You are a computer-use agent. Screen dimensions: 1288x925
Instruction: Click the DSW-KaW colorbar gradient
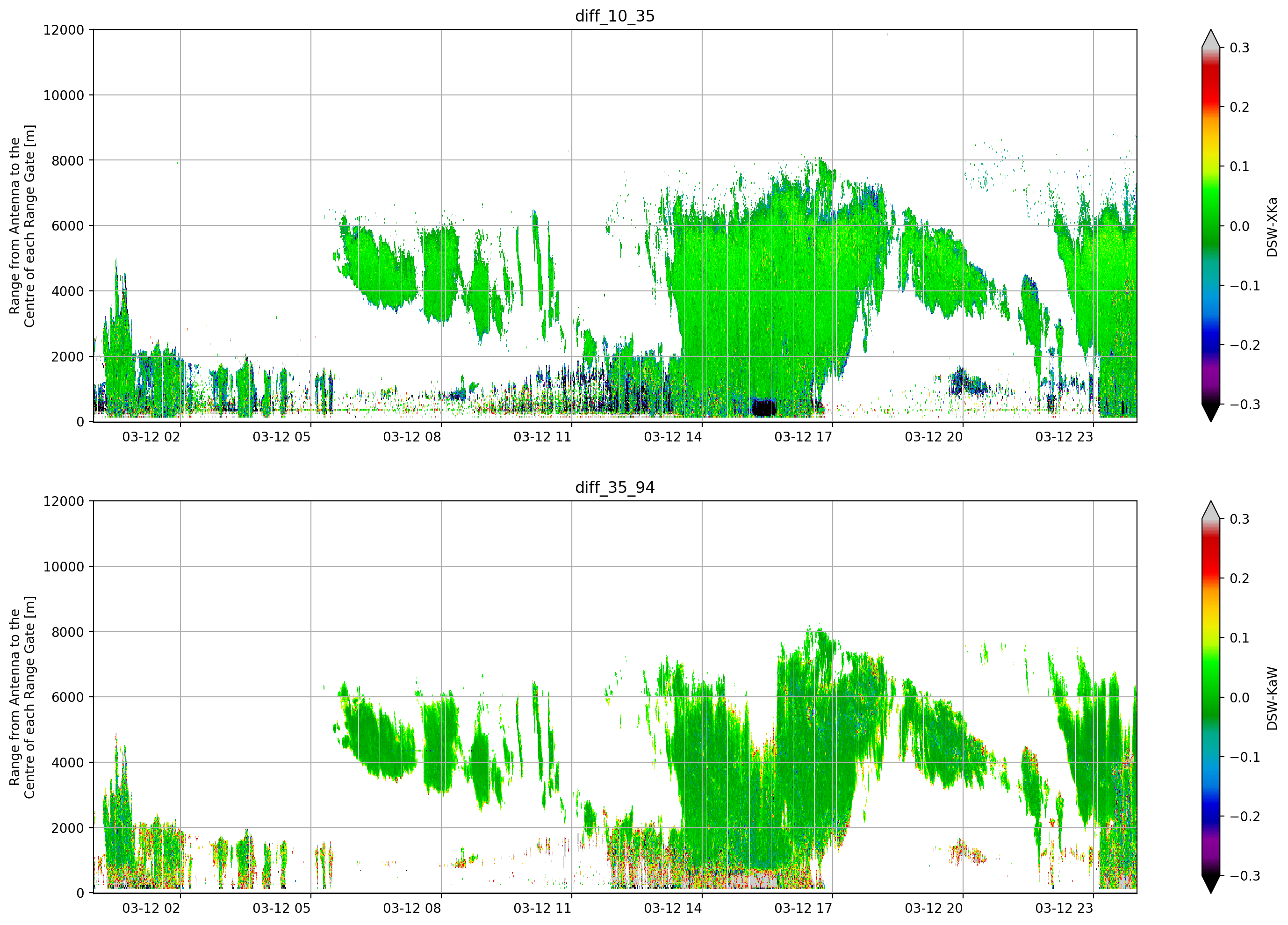(x=1211, y=697)
